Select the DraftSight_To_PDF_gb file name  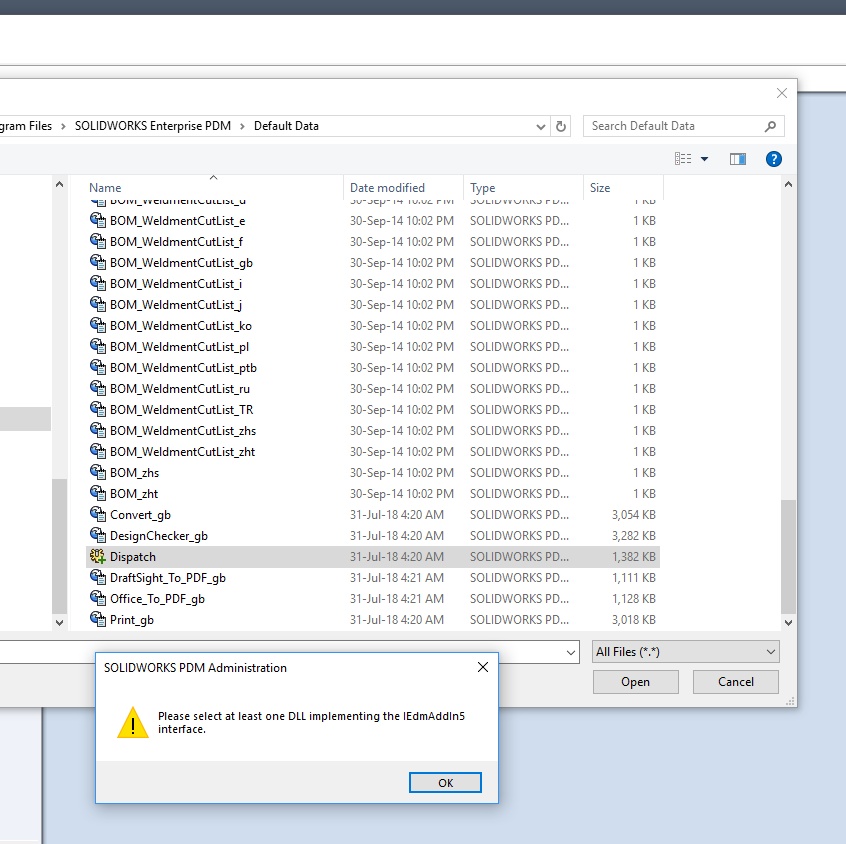[x=168, y=578]
